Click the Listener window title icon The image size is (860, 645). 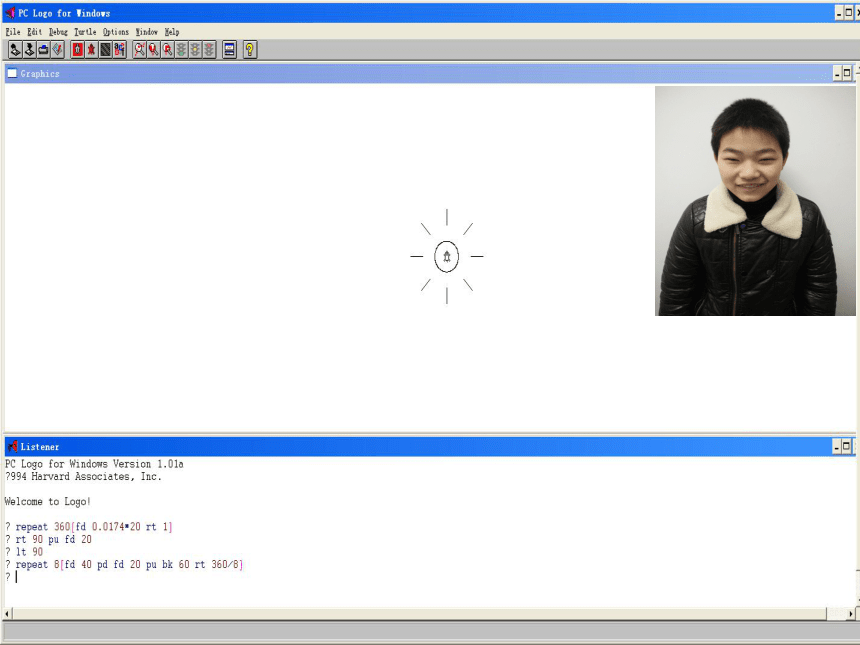13,446
